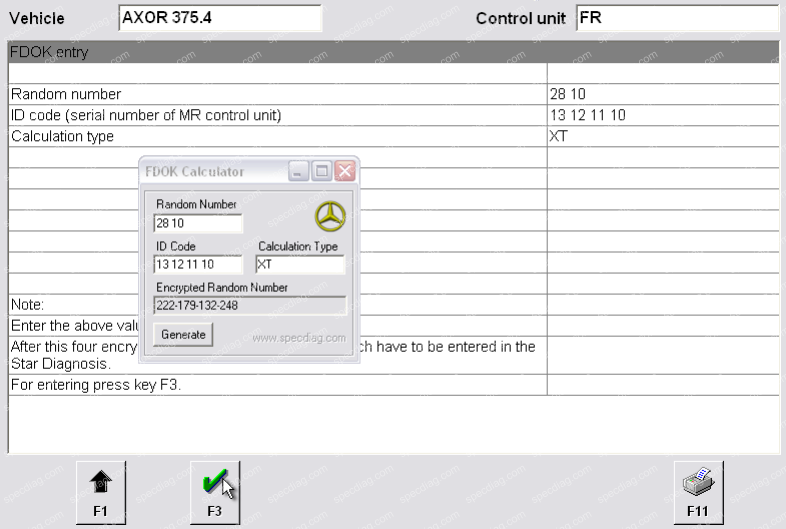The width and height of the screenshot is (786, 529).
Task: Click the Mercedes star logo in calculator
Action: pyautogui.click(x=330, y=215)
